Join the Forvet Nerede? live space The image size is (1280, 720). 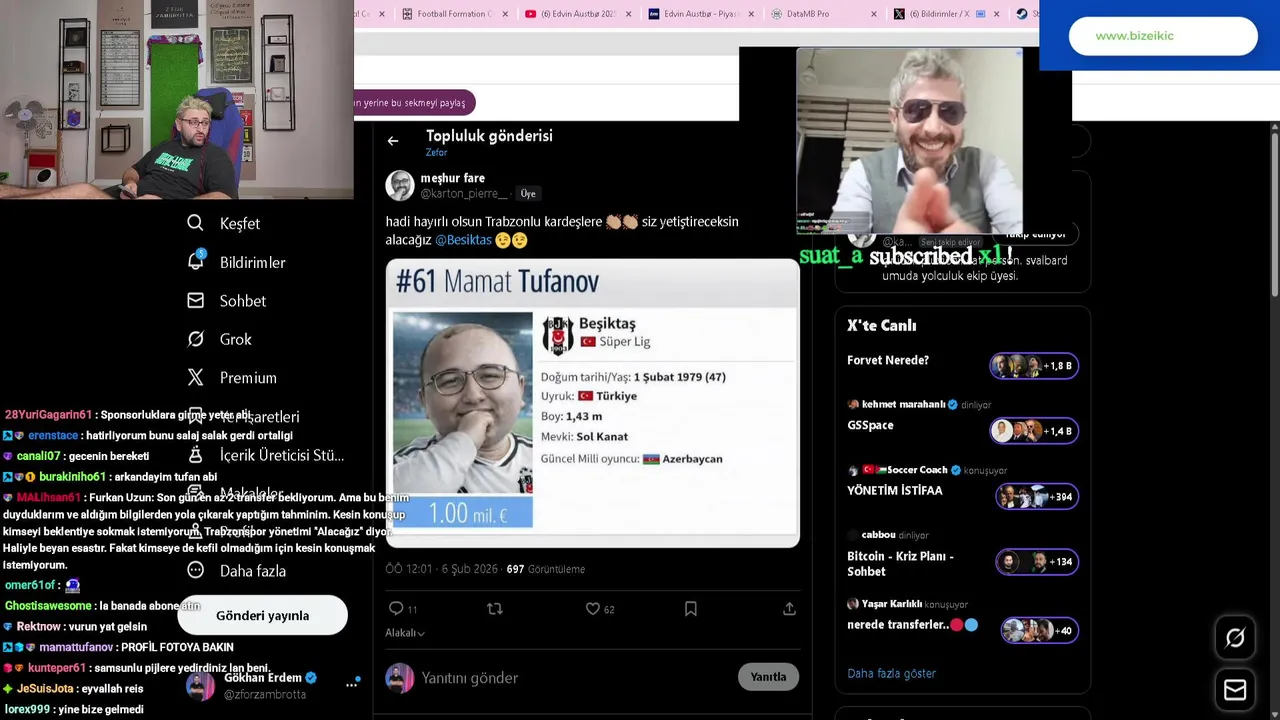962,365
